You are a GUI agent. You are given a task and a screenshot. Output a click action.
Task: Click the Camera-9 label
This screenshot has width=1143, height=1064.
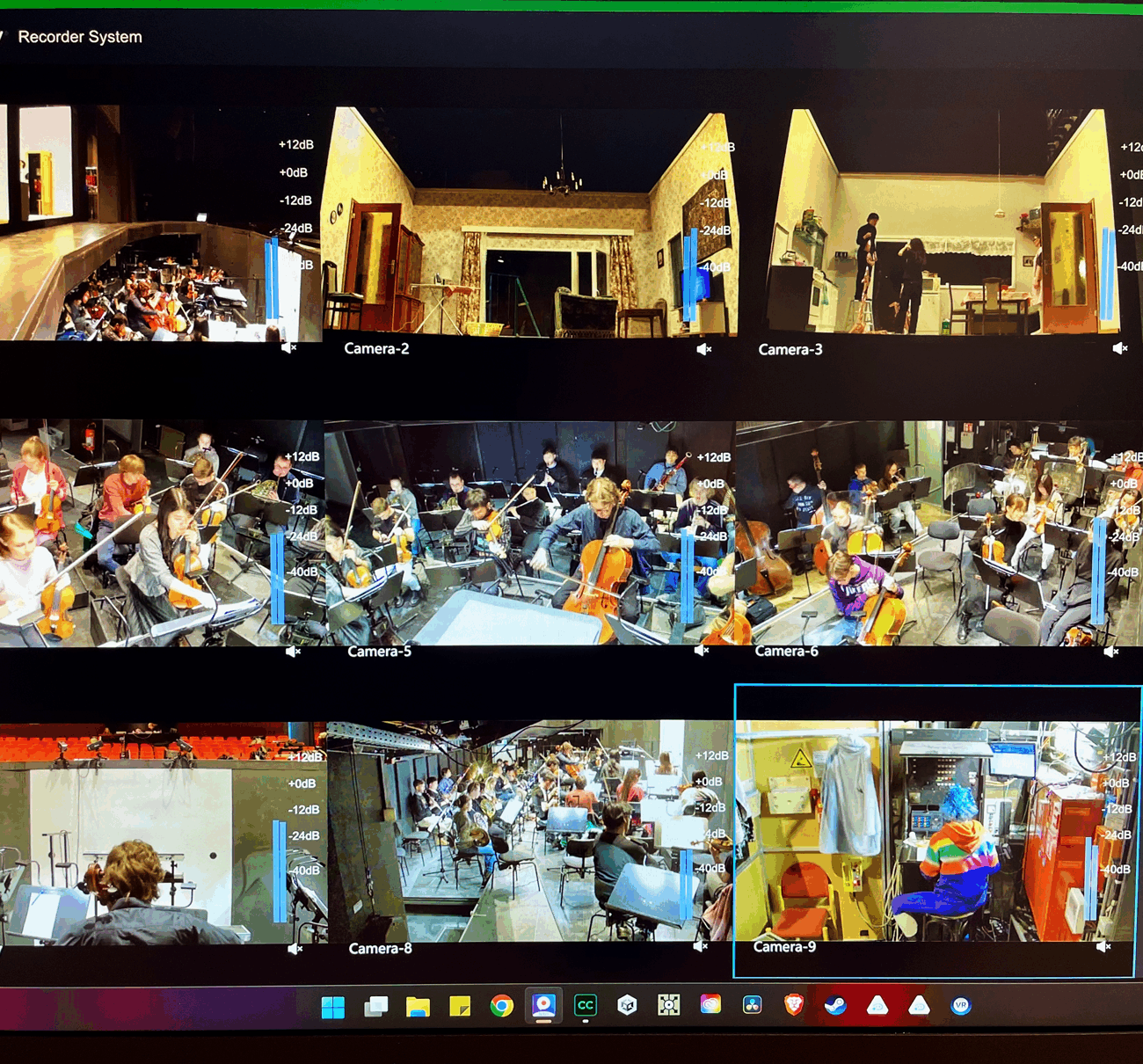pyautogui.click(x=784, y=947)
